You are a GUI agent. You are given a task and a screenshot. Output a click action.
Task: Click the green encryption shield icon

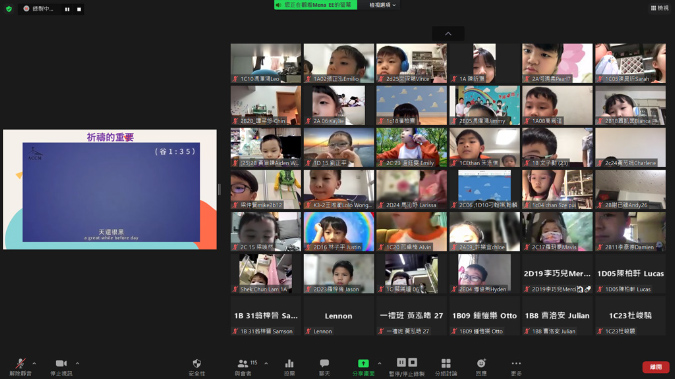point(9,9)
